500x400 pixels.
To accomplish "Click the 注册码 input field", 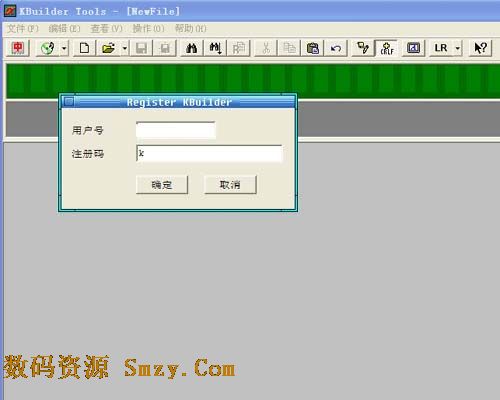I will pos(209,154).
